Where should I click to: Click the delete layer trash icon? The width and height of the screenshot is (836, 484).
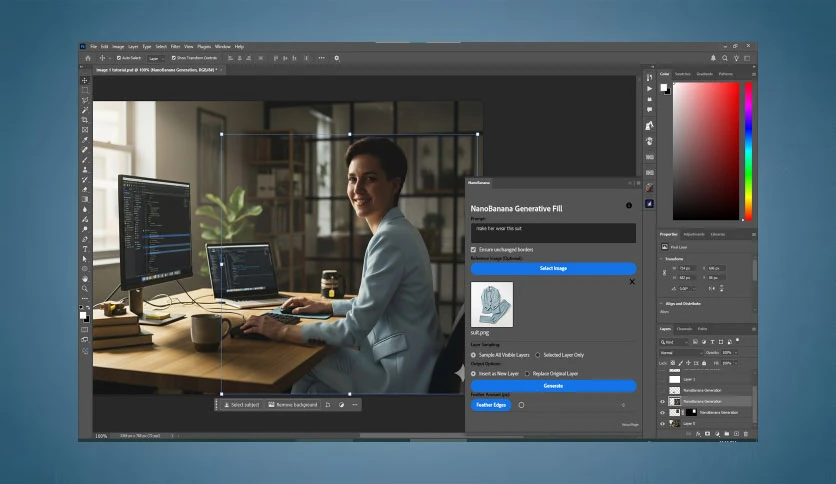point(746,434)
